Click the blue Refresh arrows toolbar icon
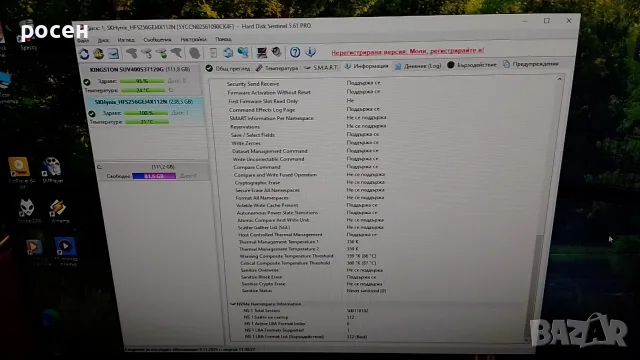The width and height of the screenshot is (640, 360). [x=84, y=54]
